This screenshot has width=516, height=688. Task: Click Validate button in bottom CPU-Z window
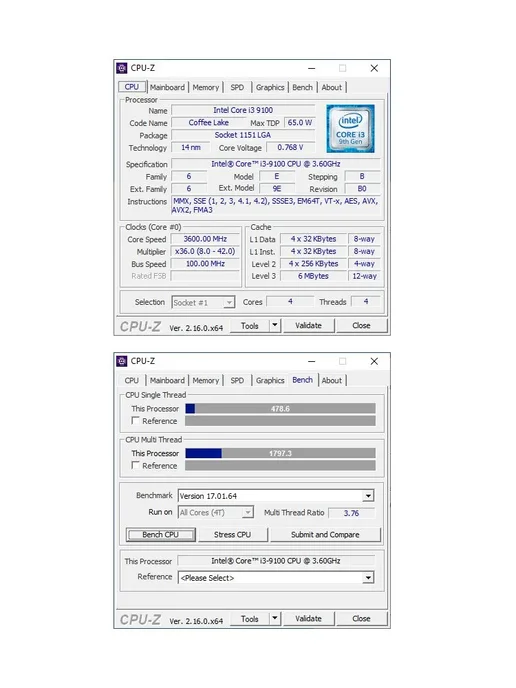pyautogui.click(x=308, y=619)
